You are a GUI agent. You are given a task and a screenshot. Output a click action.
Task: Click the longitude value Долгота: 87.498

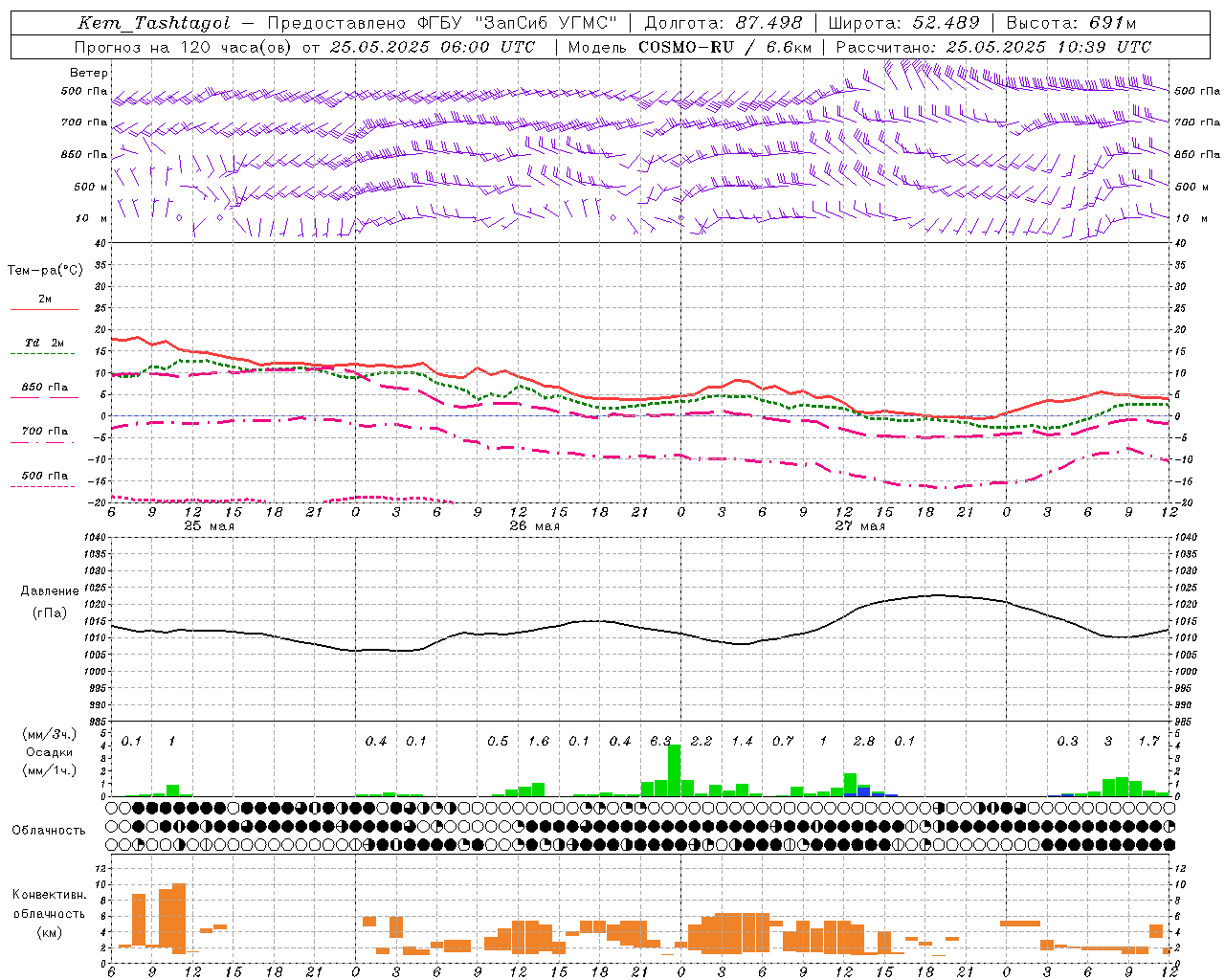pos(724,23)
